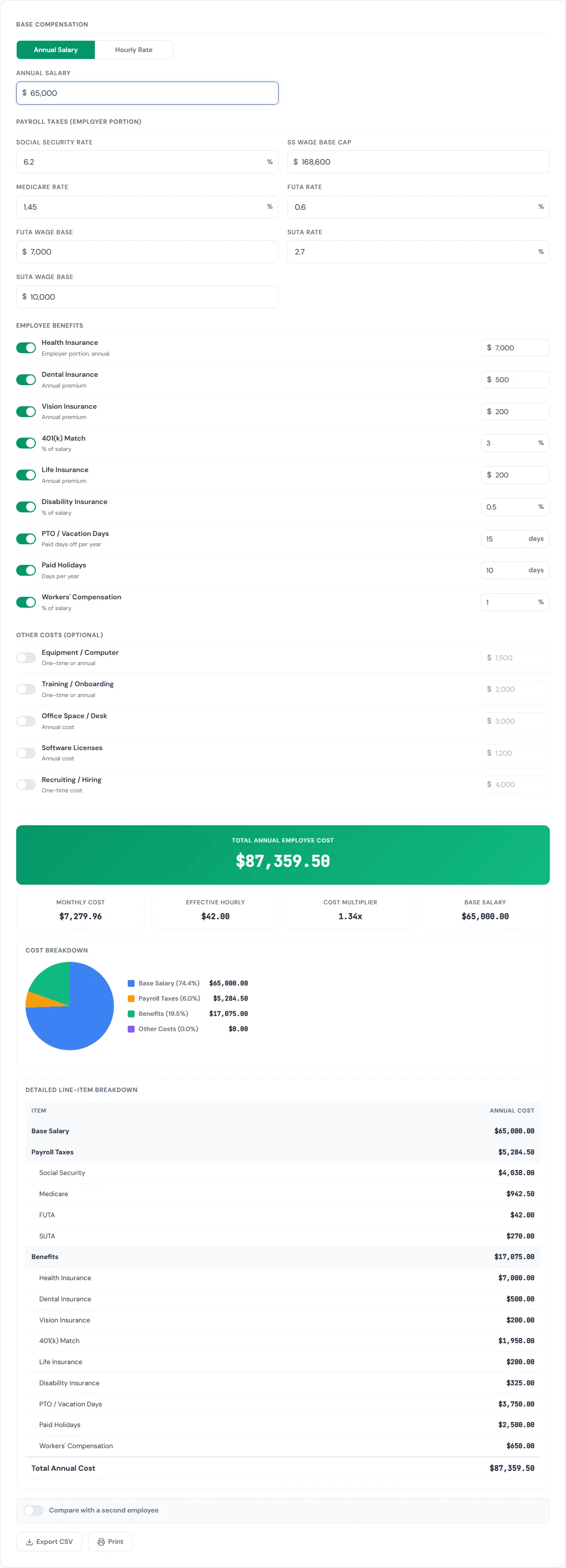Turn off Vision Insurance toggle
The height and width of the screenshot is (1568, 566).
pyautogui.click(x=26, y=412)
